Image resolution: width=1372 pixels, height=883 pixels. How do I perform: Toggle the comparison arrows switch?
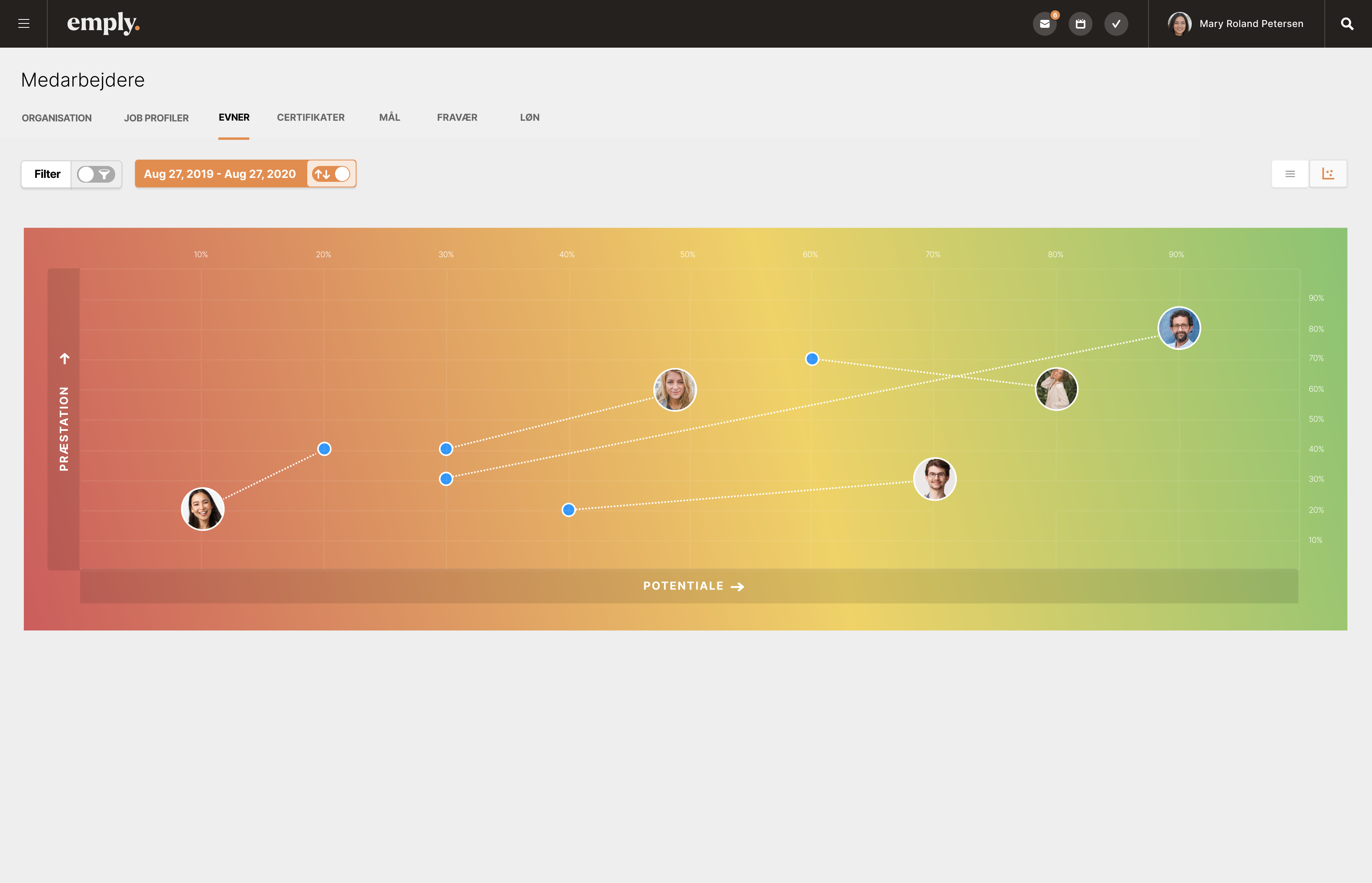coord(331,174)
